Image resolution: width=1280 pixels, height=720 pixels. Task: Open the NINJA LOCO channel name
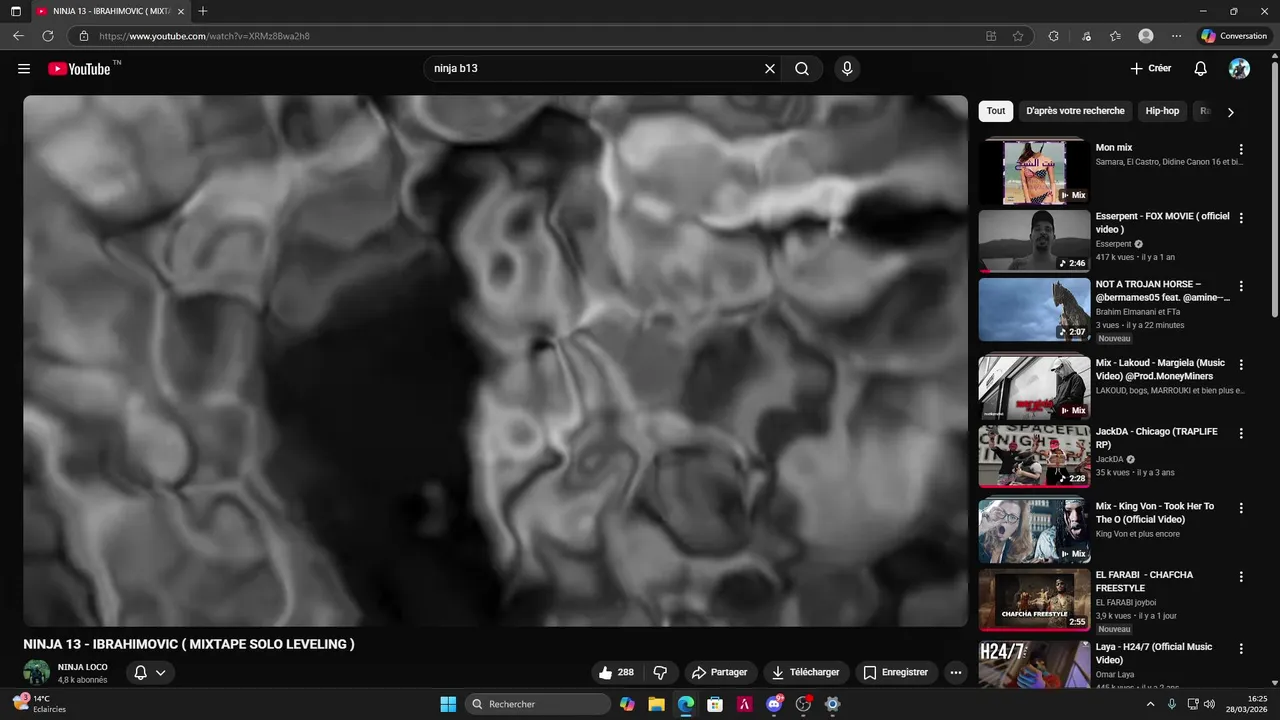[83, 667]
